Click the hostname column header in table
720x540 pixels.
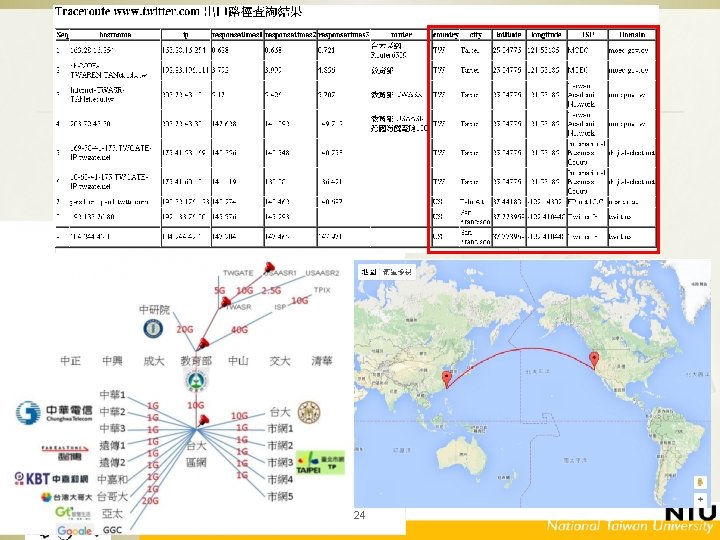tap(115, 35)
